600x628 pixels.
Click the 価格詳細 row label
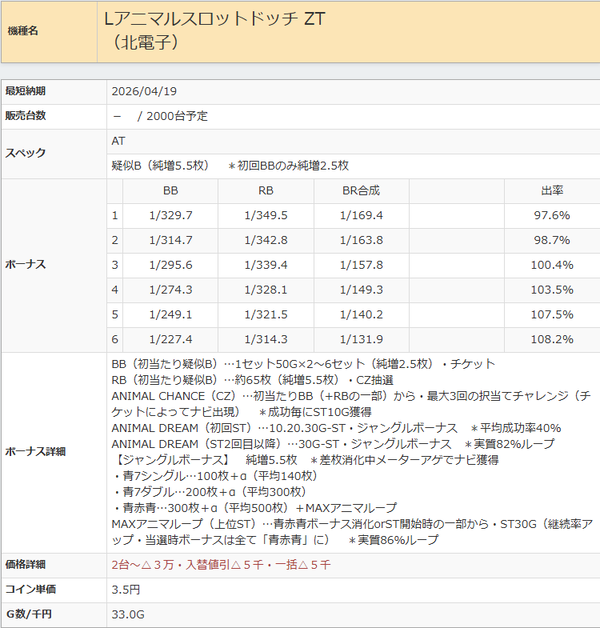pyautogui.click(x=25, y=565)
